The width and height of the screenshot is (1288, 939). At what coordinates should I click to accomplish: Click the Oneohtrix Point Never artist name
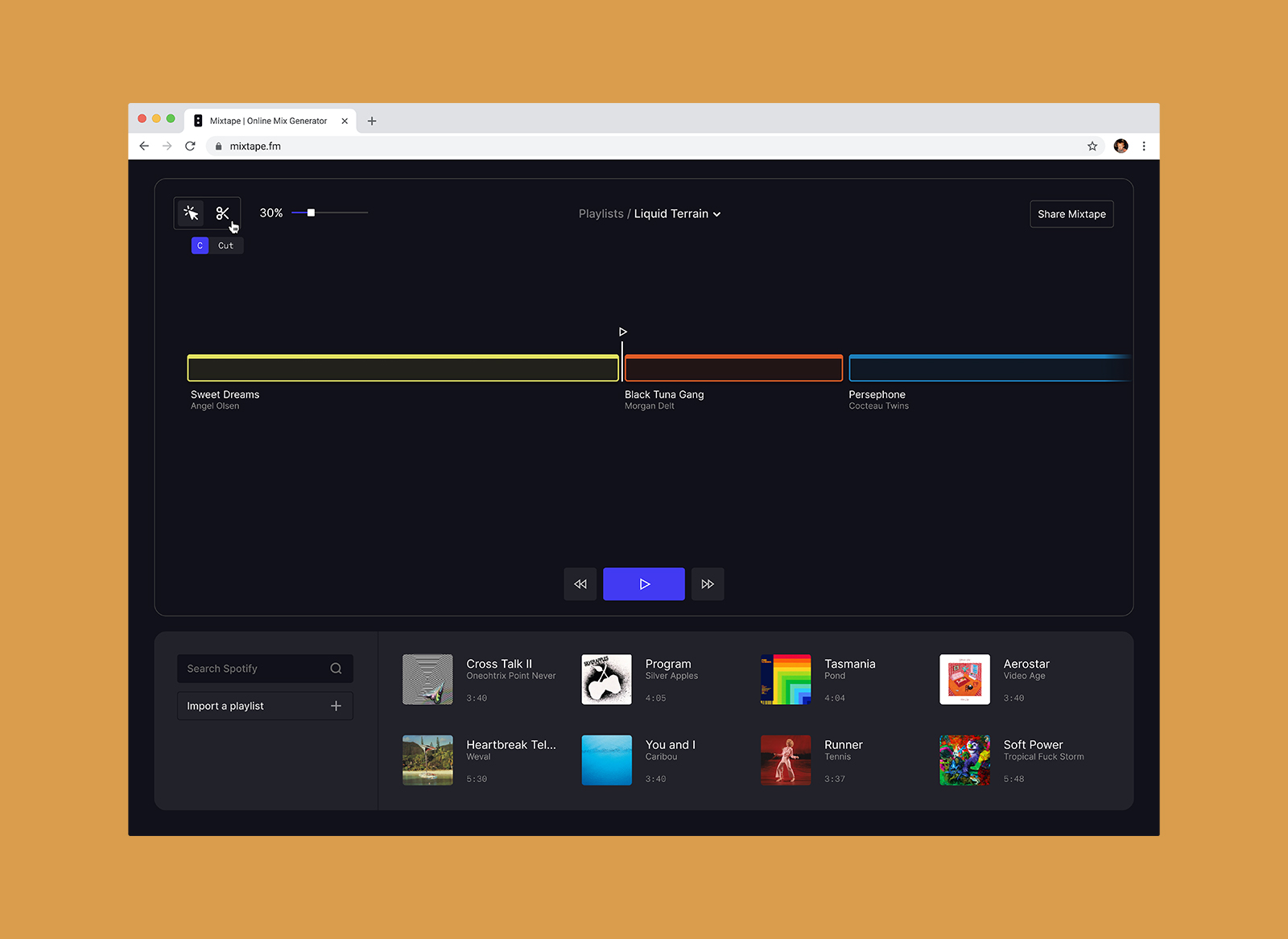[511, 676]
